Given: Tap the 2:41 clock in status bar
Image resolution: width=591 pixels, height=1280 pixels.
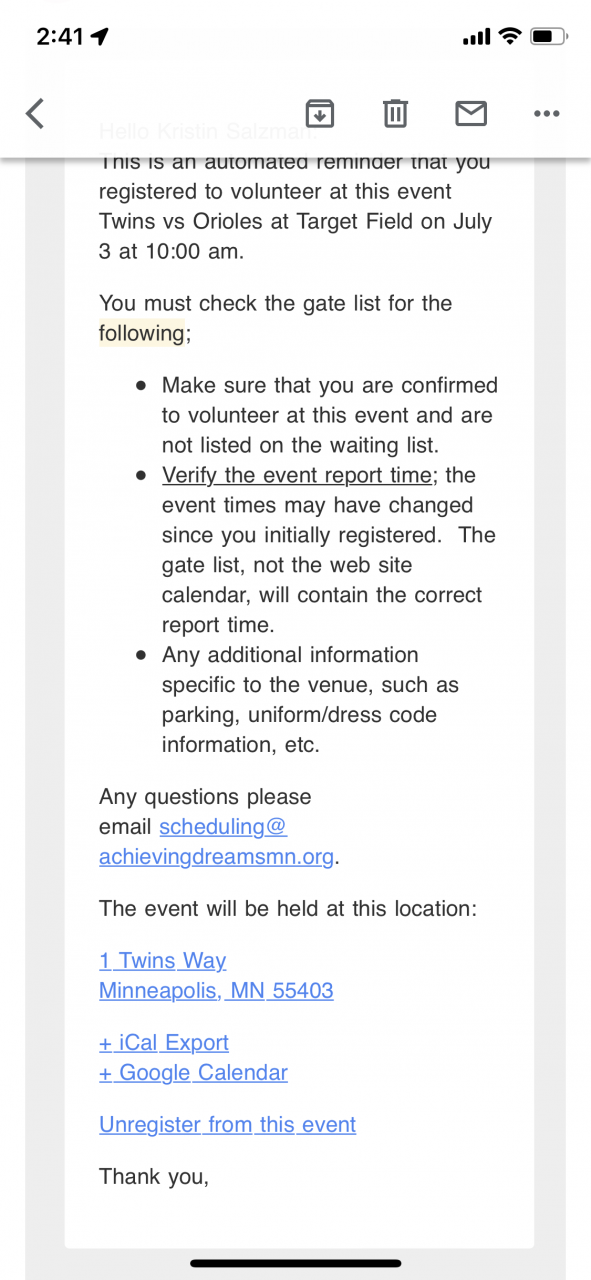Looking at the screenshot, I should [x=60, y=37].
